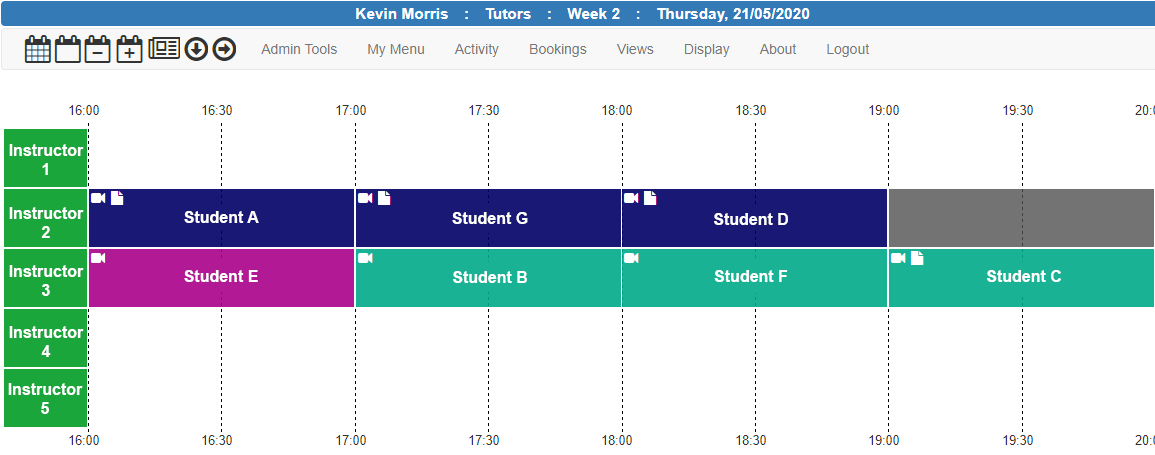Click the circled down arrow icon
The height and width of the screenshot is (455, 1155).
196,49
